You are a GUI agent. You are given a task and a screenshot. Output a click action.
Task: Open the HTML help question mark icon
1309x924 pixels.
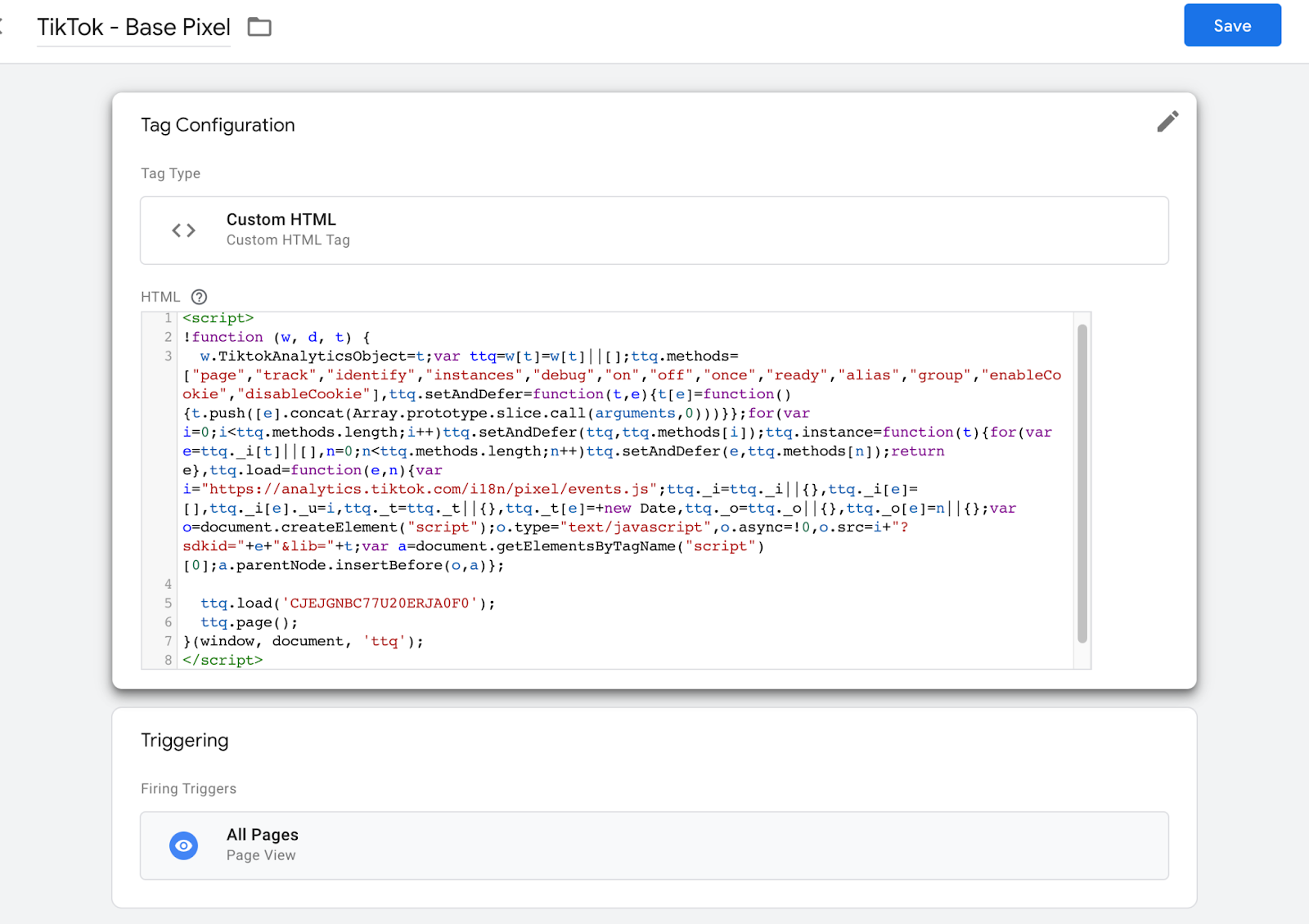point(199,297)
